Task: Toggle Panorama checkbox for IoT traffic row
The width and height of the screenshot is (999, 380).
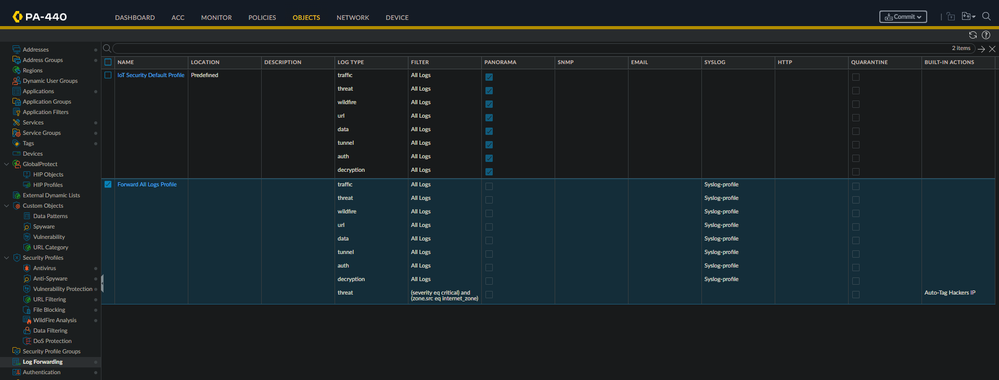Action: coord(489,77)
